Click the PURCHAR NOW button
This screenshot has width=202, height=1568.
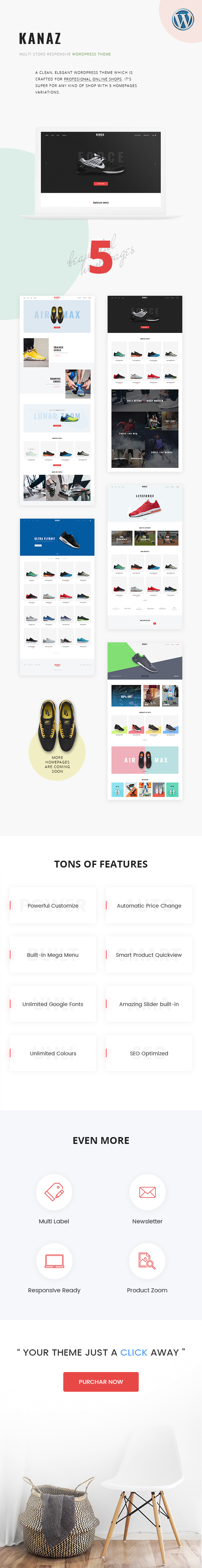tap(101, 1381)
